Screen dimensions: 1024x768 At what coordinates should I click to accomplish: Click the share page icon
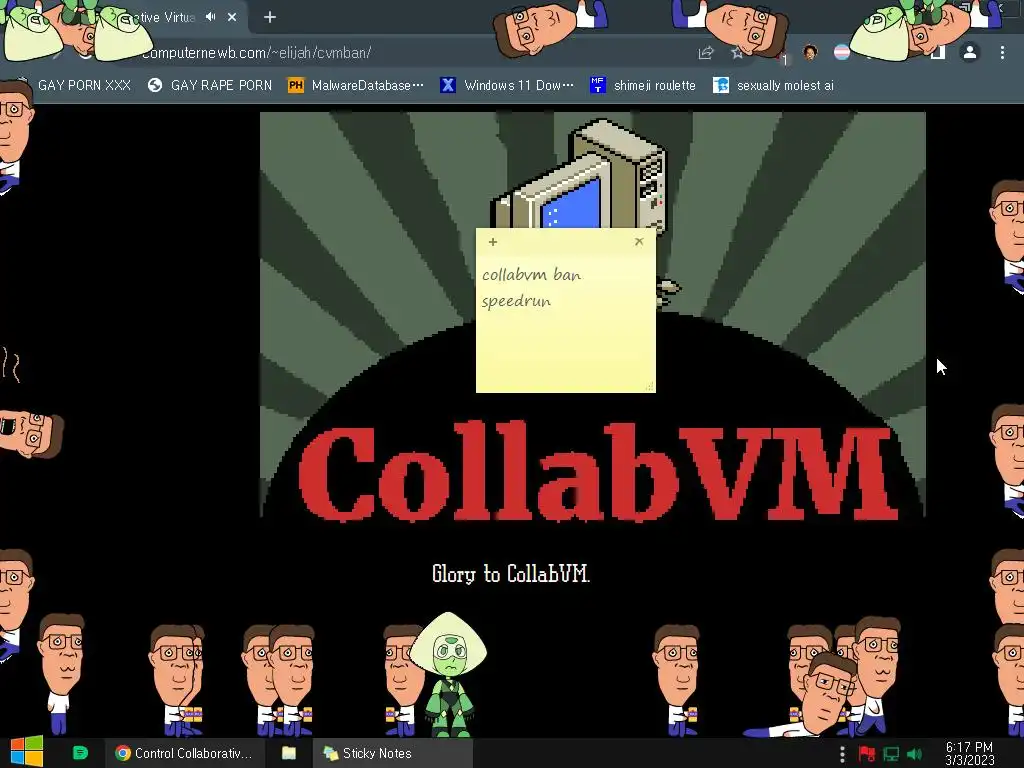[x=705, y=53]
